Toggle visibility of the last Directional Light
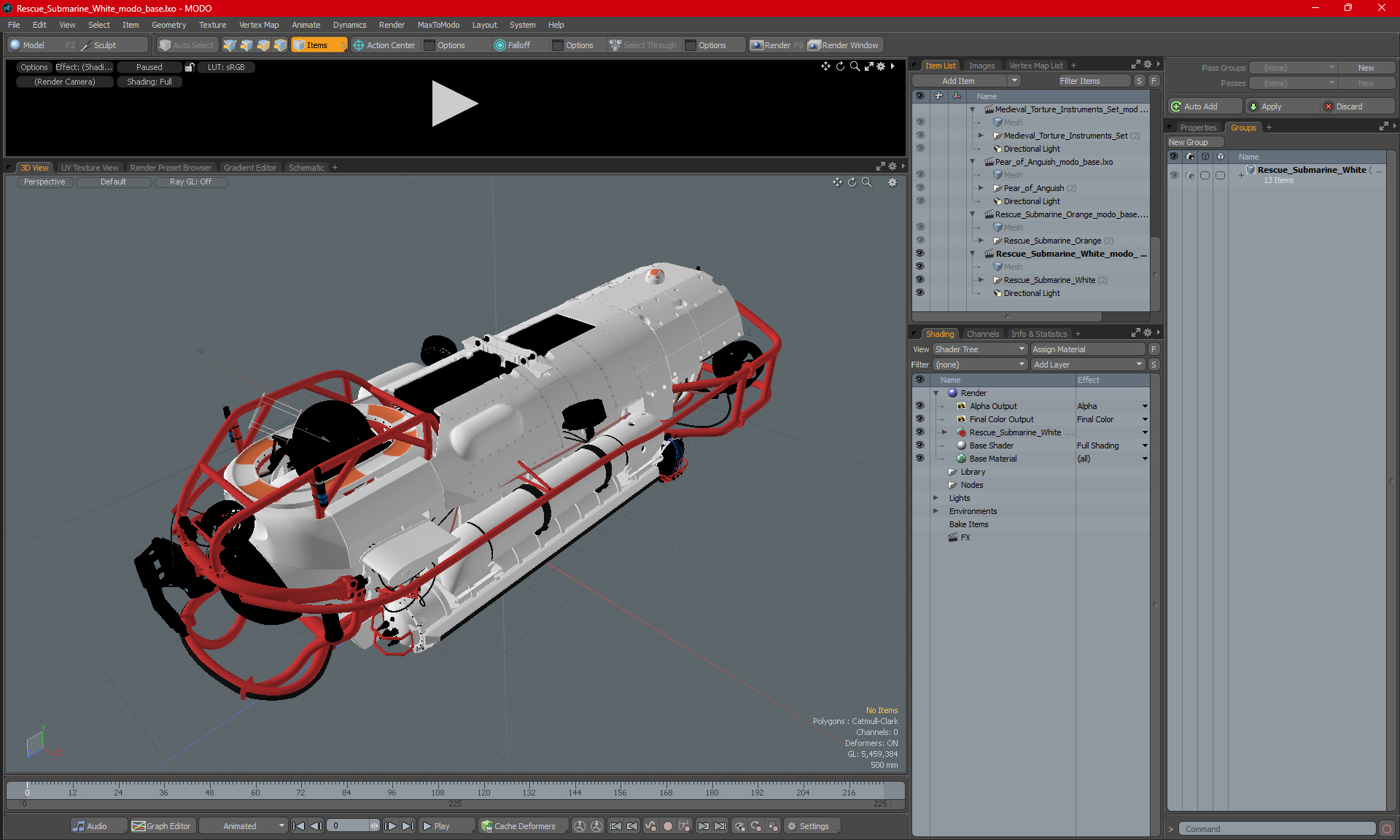Image resolution: width=1400 pixels, height=840 pixels. [919, 293]
